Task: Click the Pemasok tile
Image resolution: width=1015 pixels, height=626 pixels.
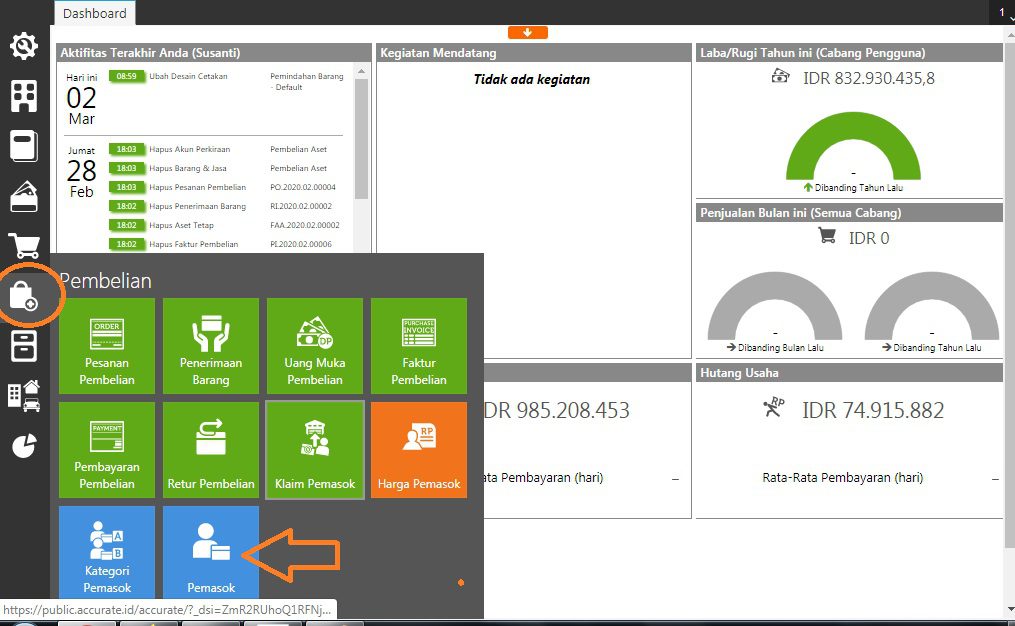Action: coord(211,551)
